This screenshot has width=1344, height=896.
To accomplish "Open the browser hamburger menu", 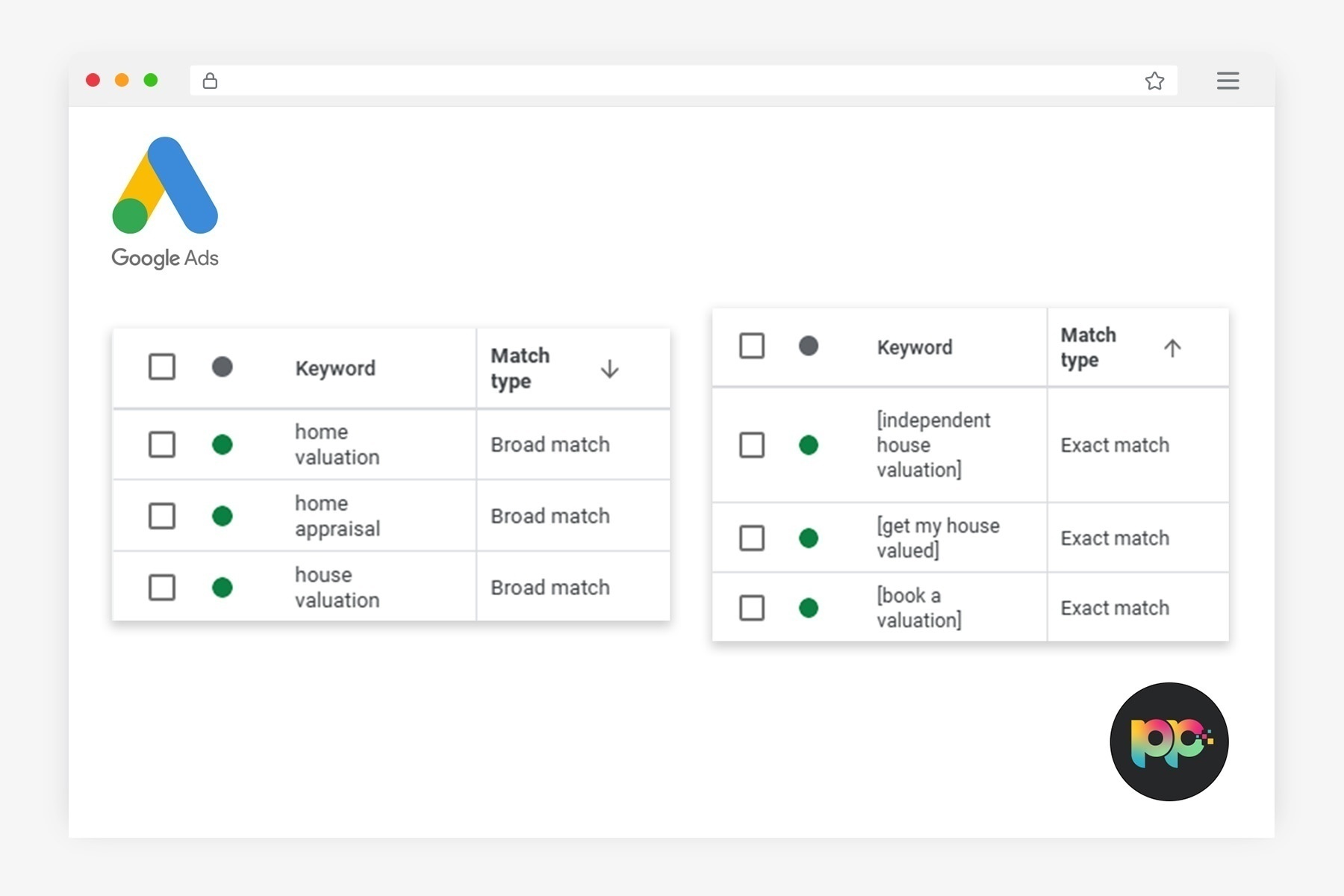I will 1228,81.
